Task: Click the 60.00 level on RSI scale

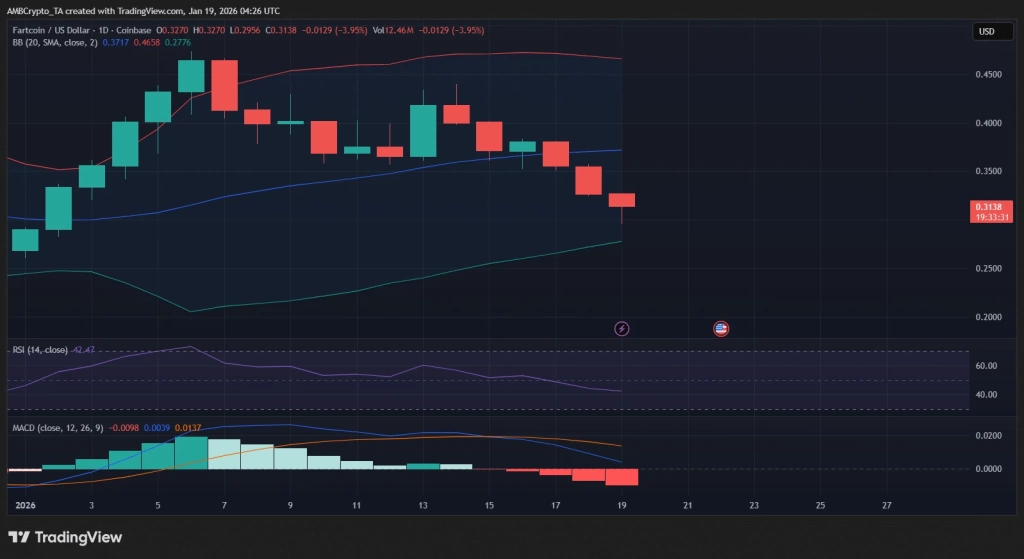Action: pyautogui.click(x=985, y=367)
